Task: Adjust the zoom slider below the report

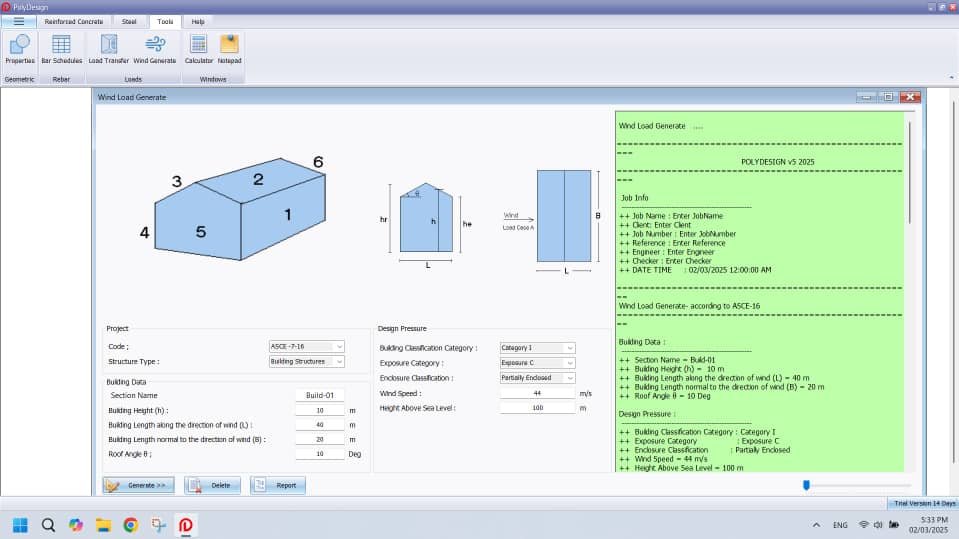Action: pos(806,485)
